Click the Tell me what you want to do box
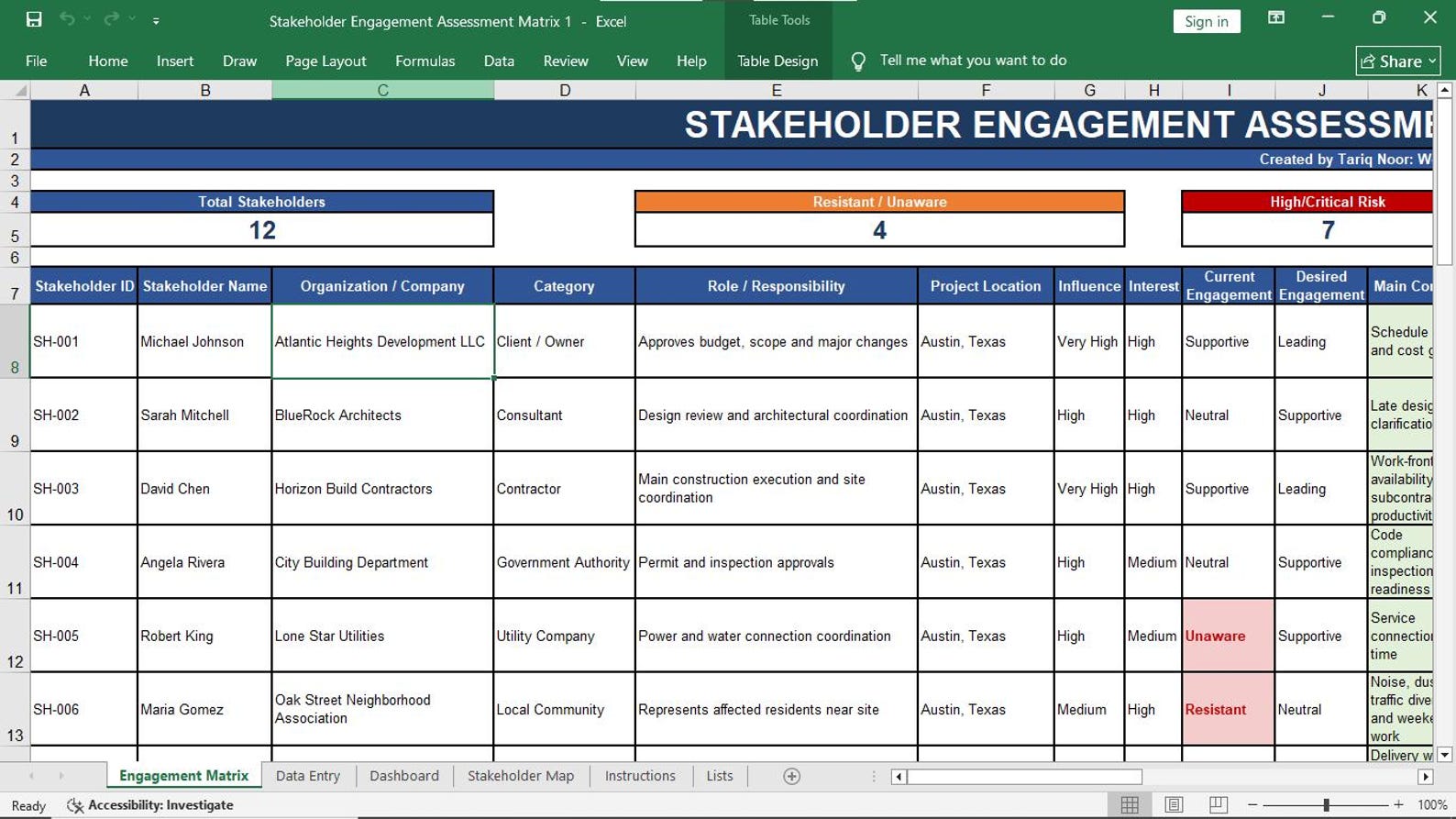The width and height of the screenshot is (1456, 819). [x=973, y=61]
